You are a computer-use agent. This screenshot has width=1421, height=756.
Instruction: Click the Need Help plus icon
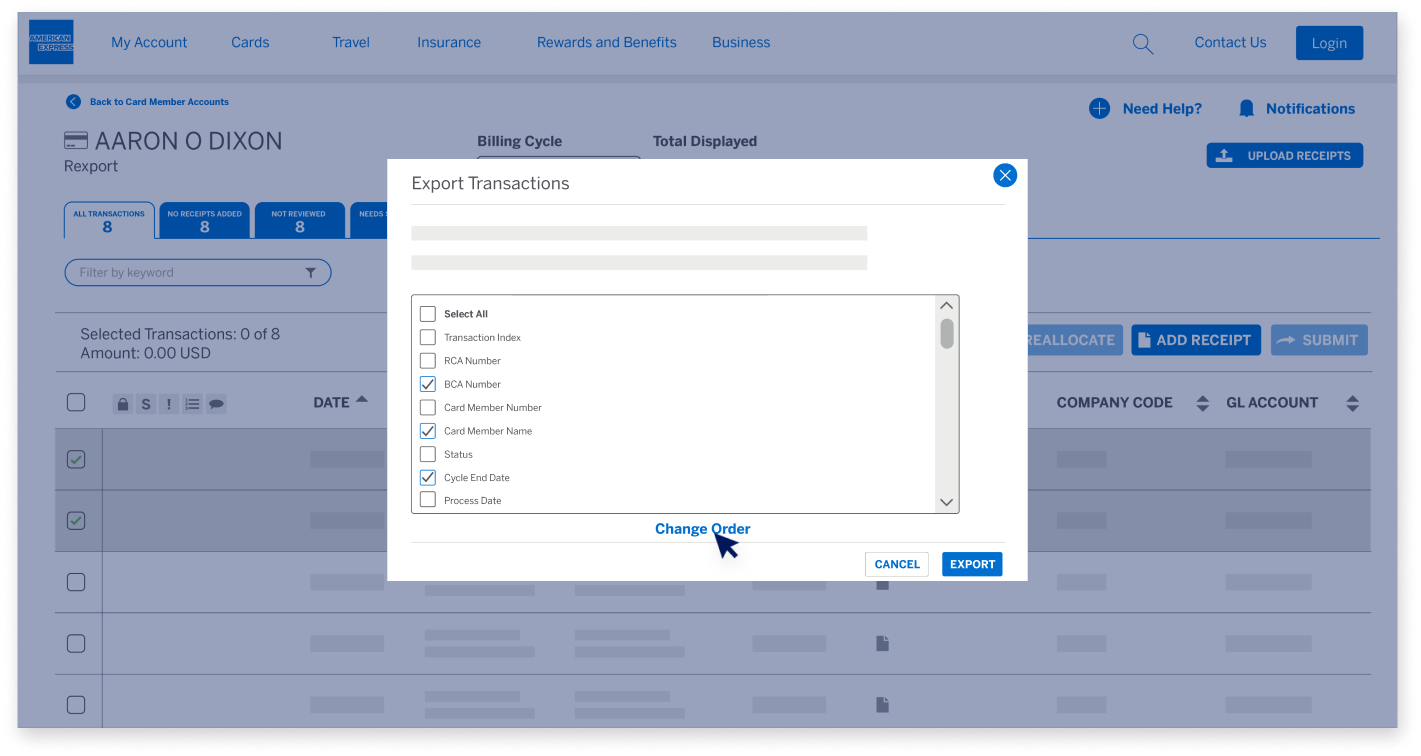(1100, 108)
